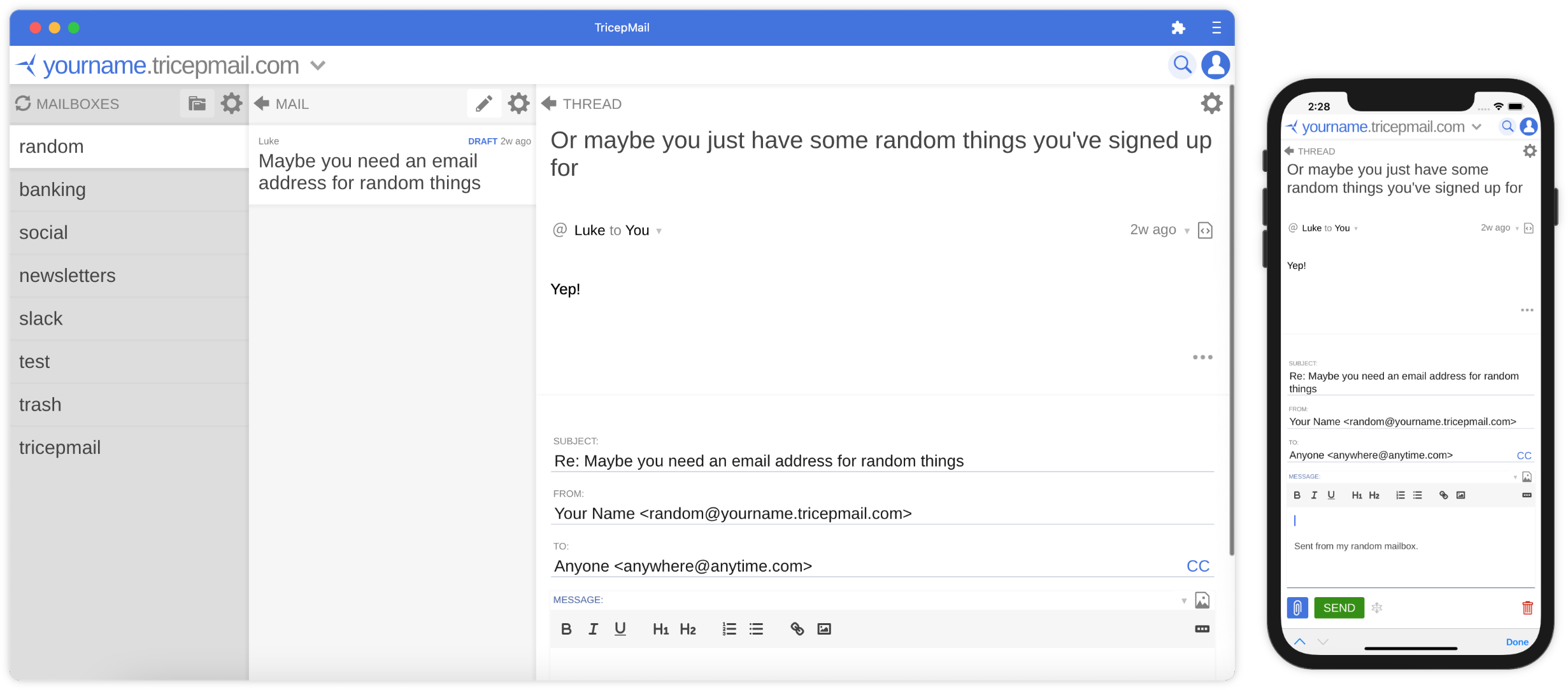The height and width of the screenshot is (690, 1568).
Task: Insert image in desktop editor toolbar
Action: 824,629
